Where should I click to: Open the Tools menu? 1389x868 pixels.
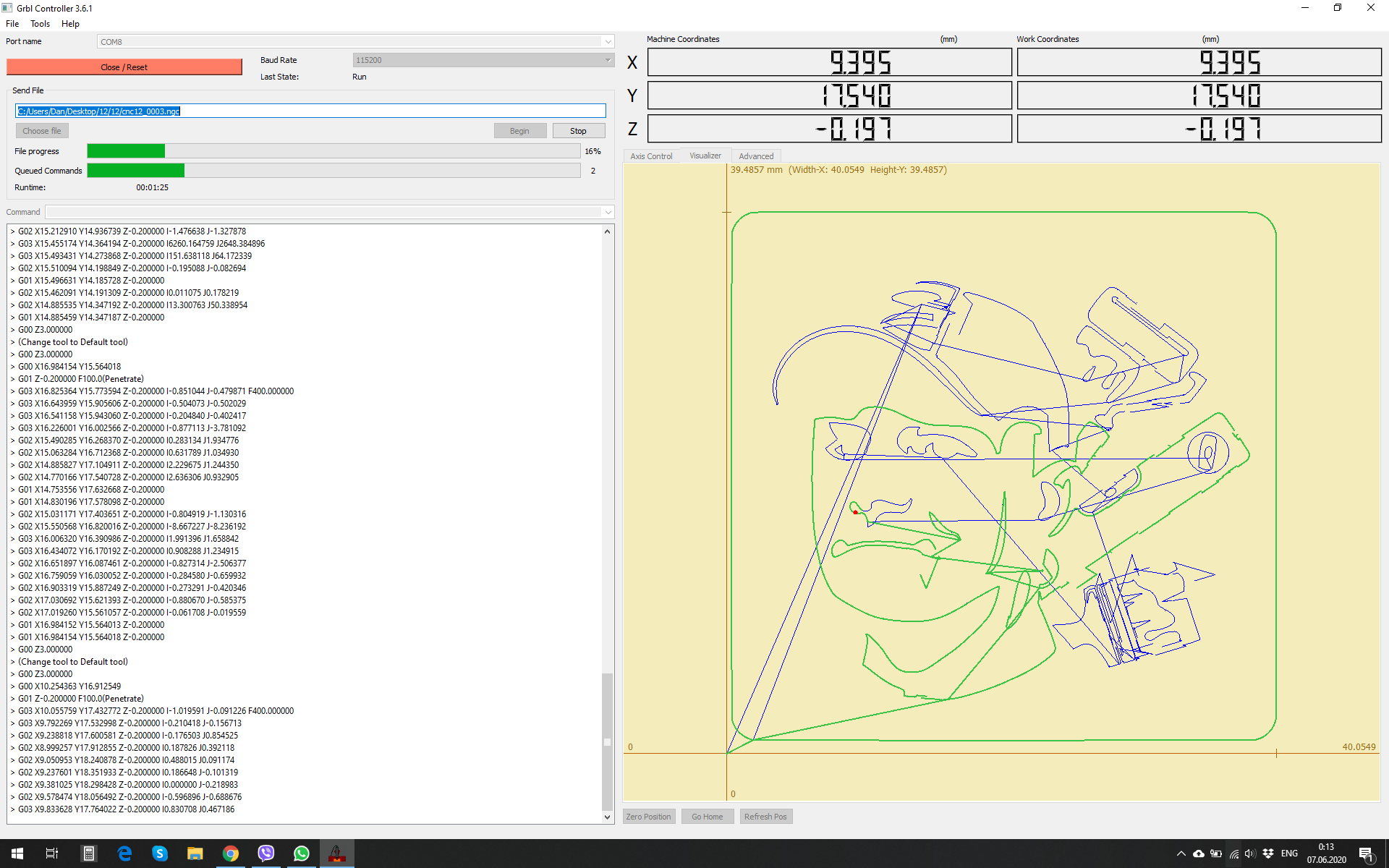(x=40, y=24)
